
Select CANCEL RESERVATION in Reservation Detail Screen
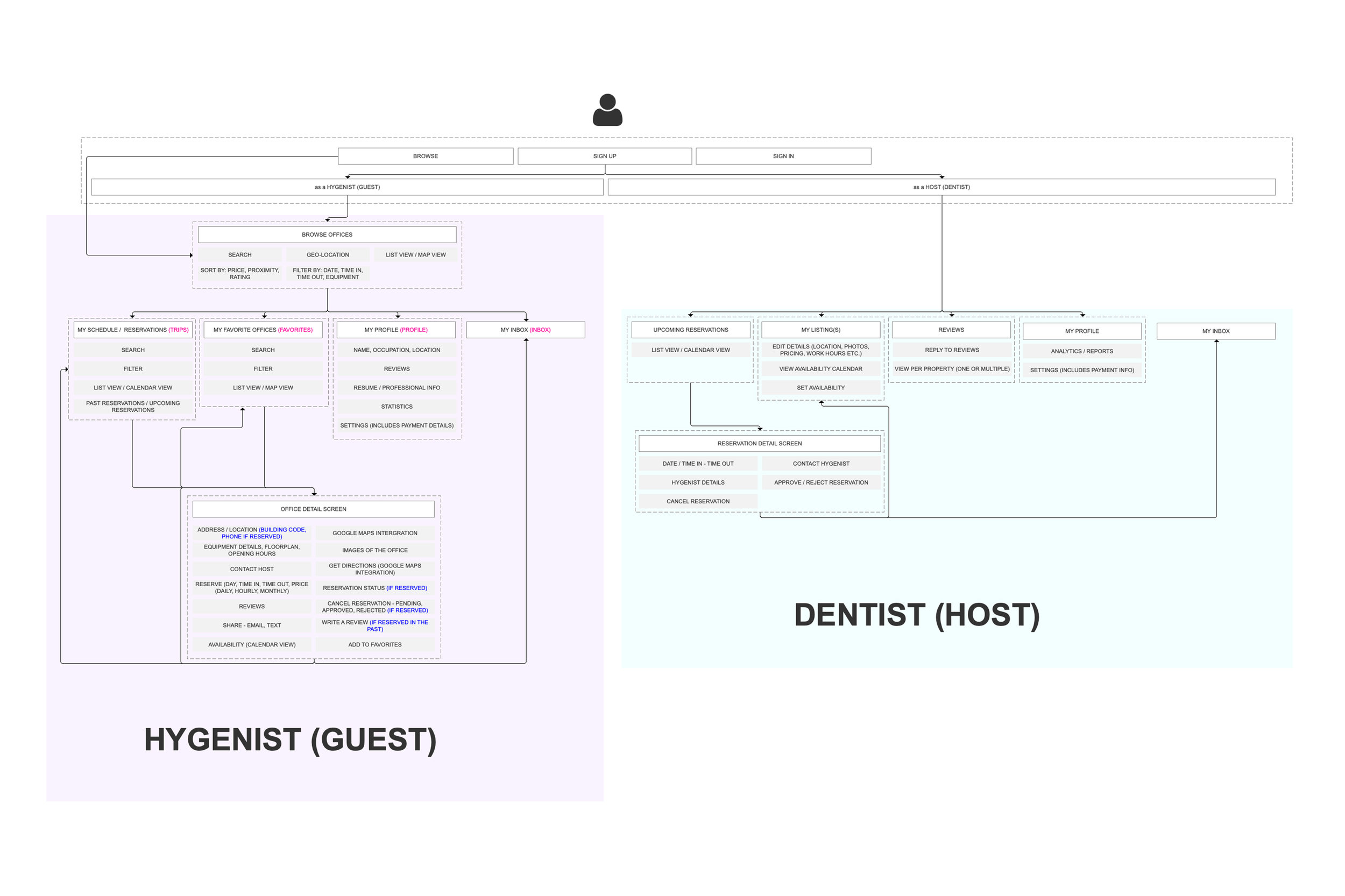pyautogui.click(x=698, y=502)
